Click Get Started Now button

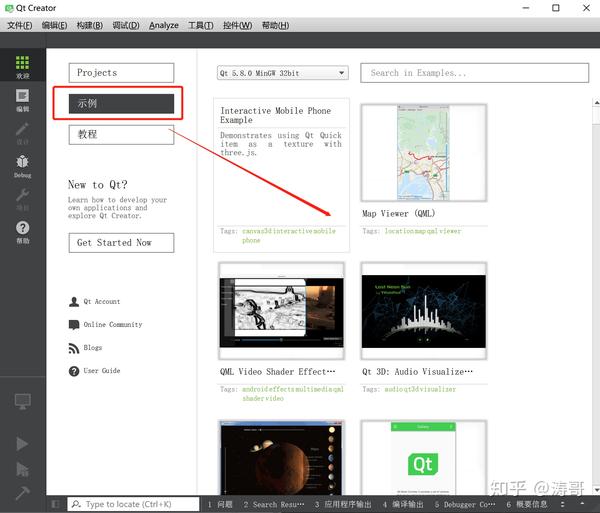point(121,243)
